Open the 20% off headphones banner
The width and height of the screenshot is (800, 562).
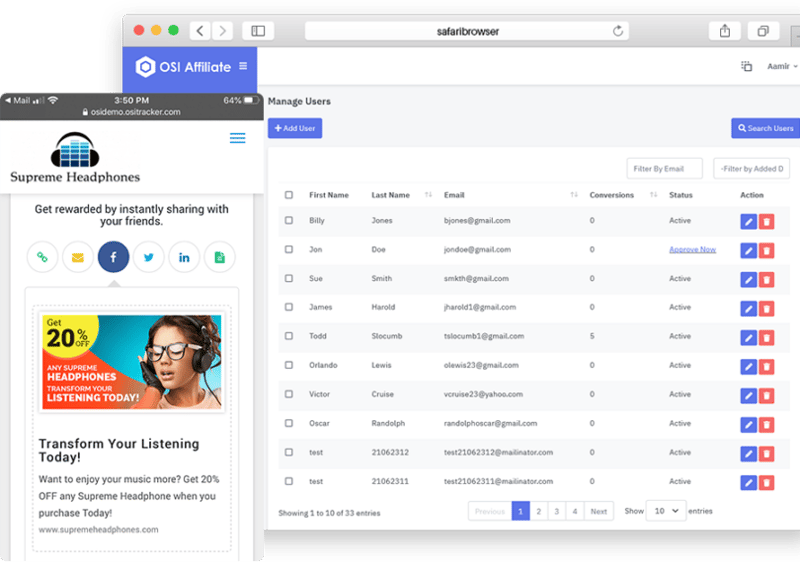[132, 362]
